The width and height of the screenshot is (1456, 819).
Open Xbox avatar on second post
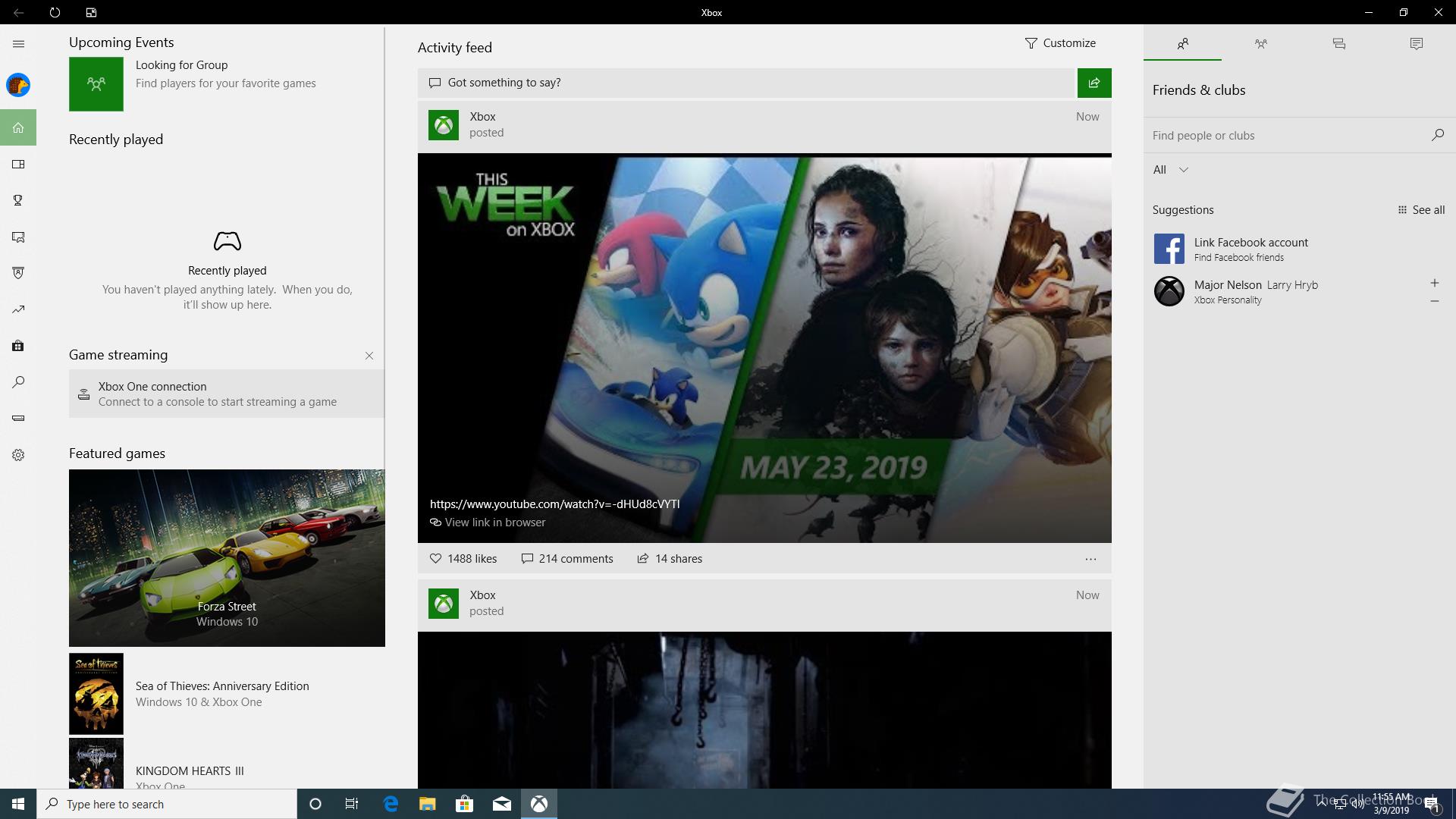pos(444,604)
